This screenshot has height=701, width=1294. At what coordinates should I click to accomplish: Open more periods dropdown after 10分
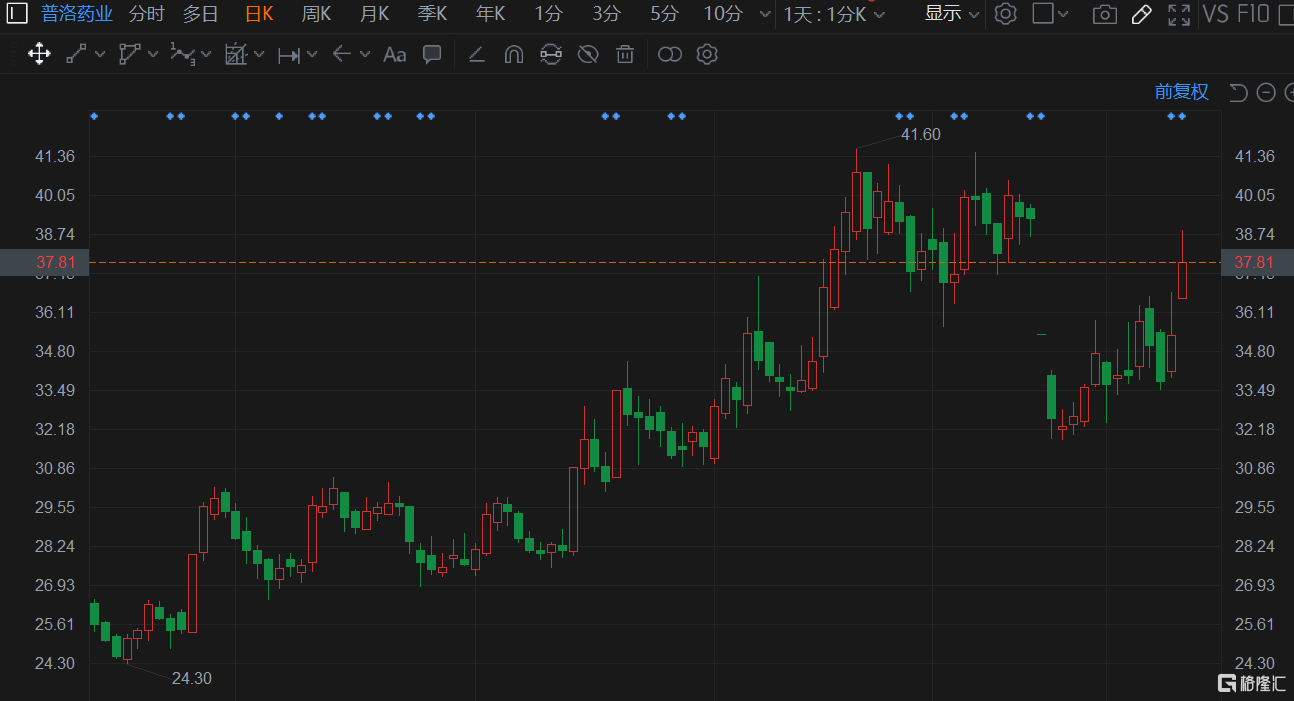pos(765,14)
